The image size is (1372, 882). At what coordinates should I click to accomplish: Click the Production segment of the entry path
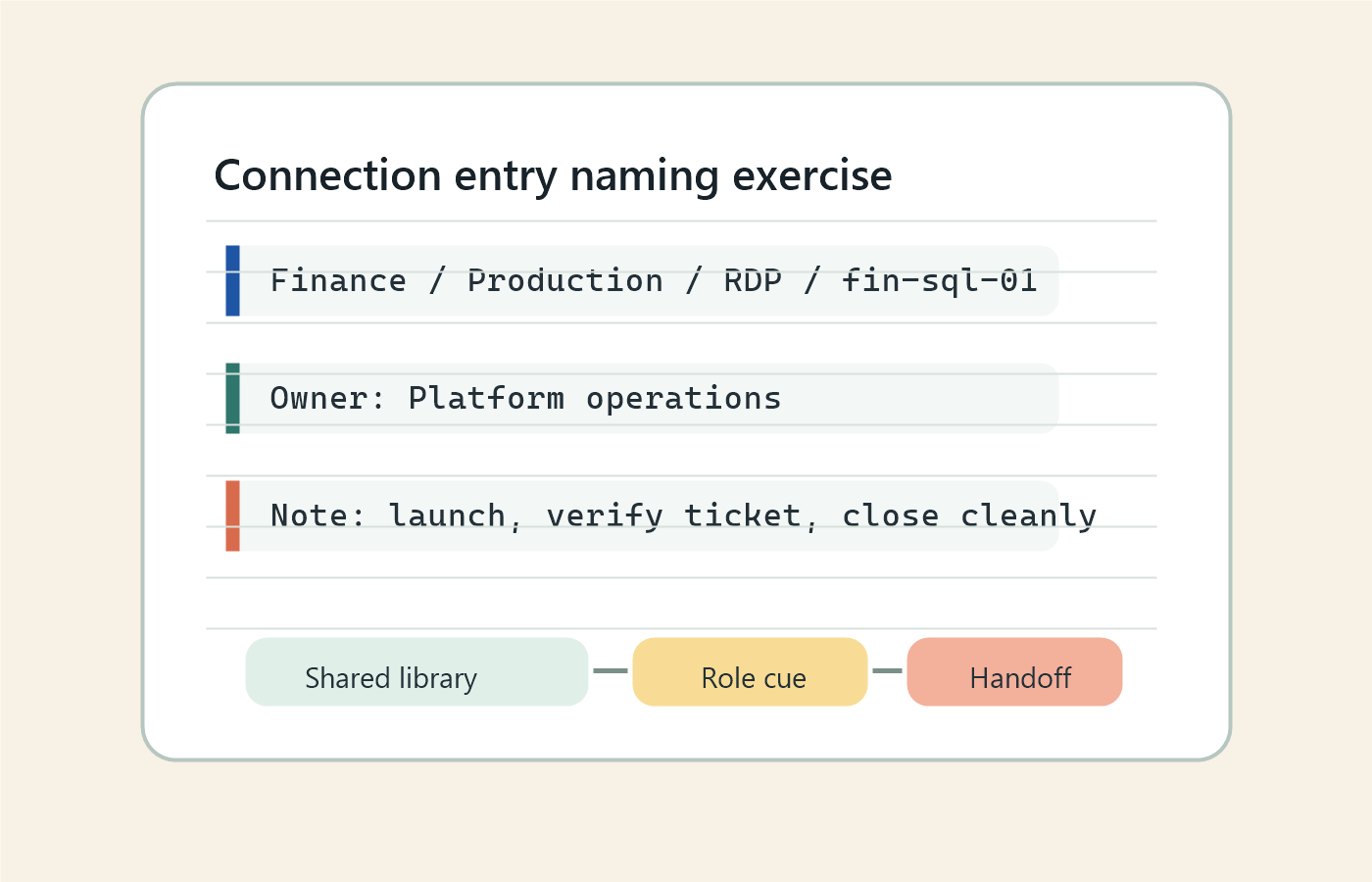565,281
